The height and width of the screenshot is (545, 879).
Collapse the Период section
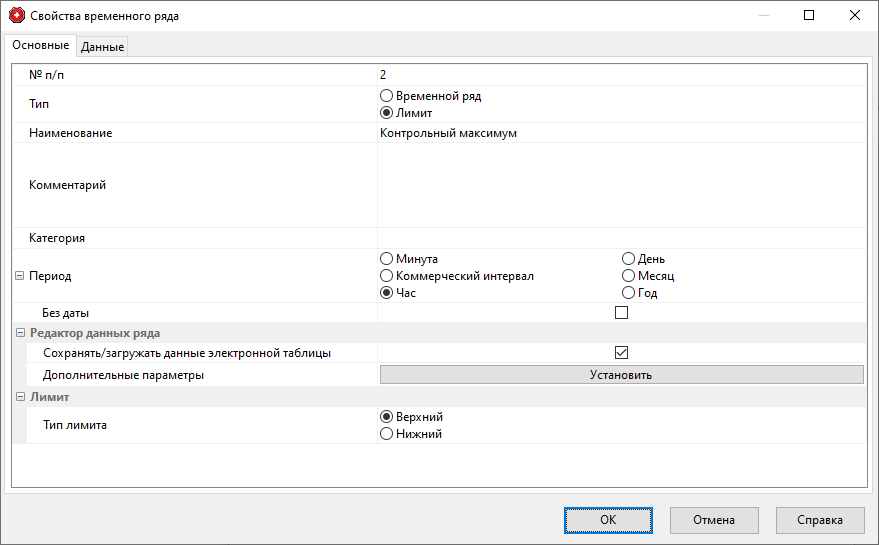[x=20, y=276]
